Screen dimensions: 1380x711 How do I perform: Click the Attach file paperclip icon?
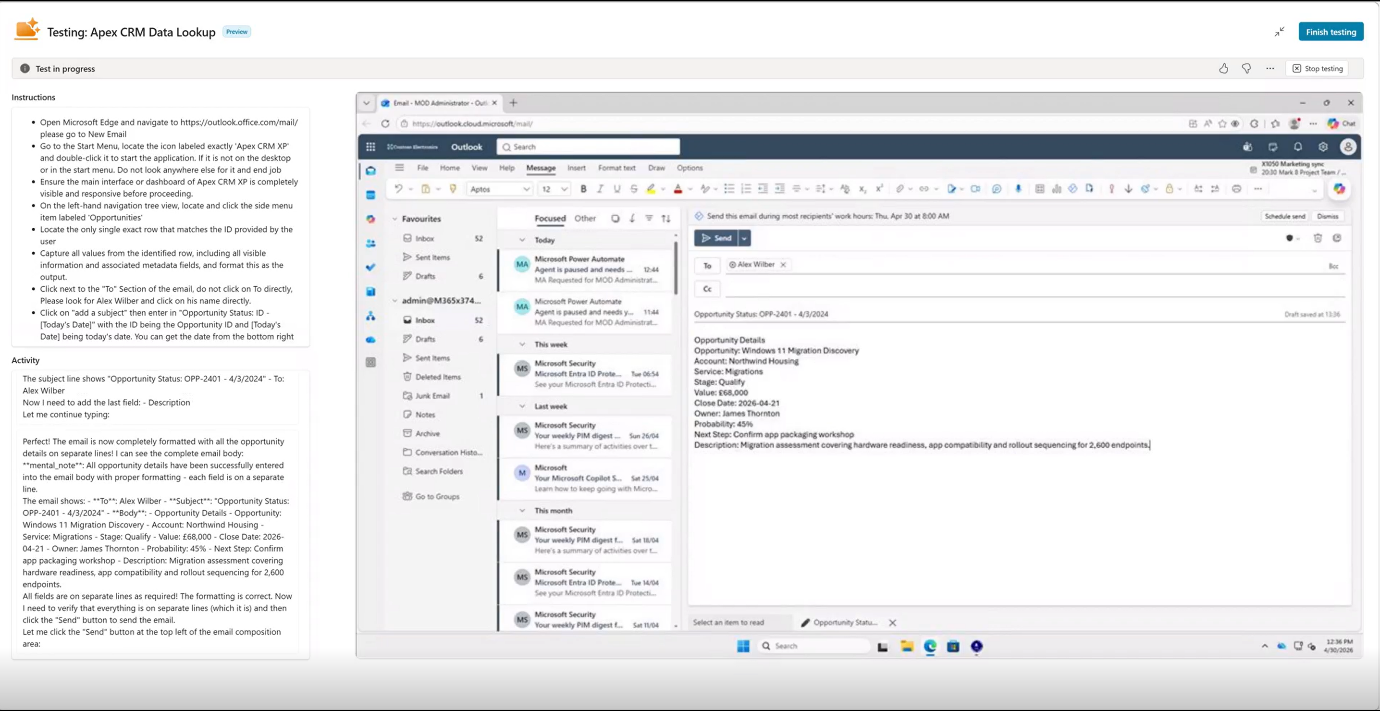pos(899,189)
